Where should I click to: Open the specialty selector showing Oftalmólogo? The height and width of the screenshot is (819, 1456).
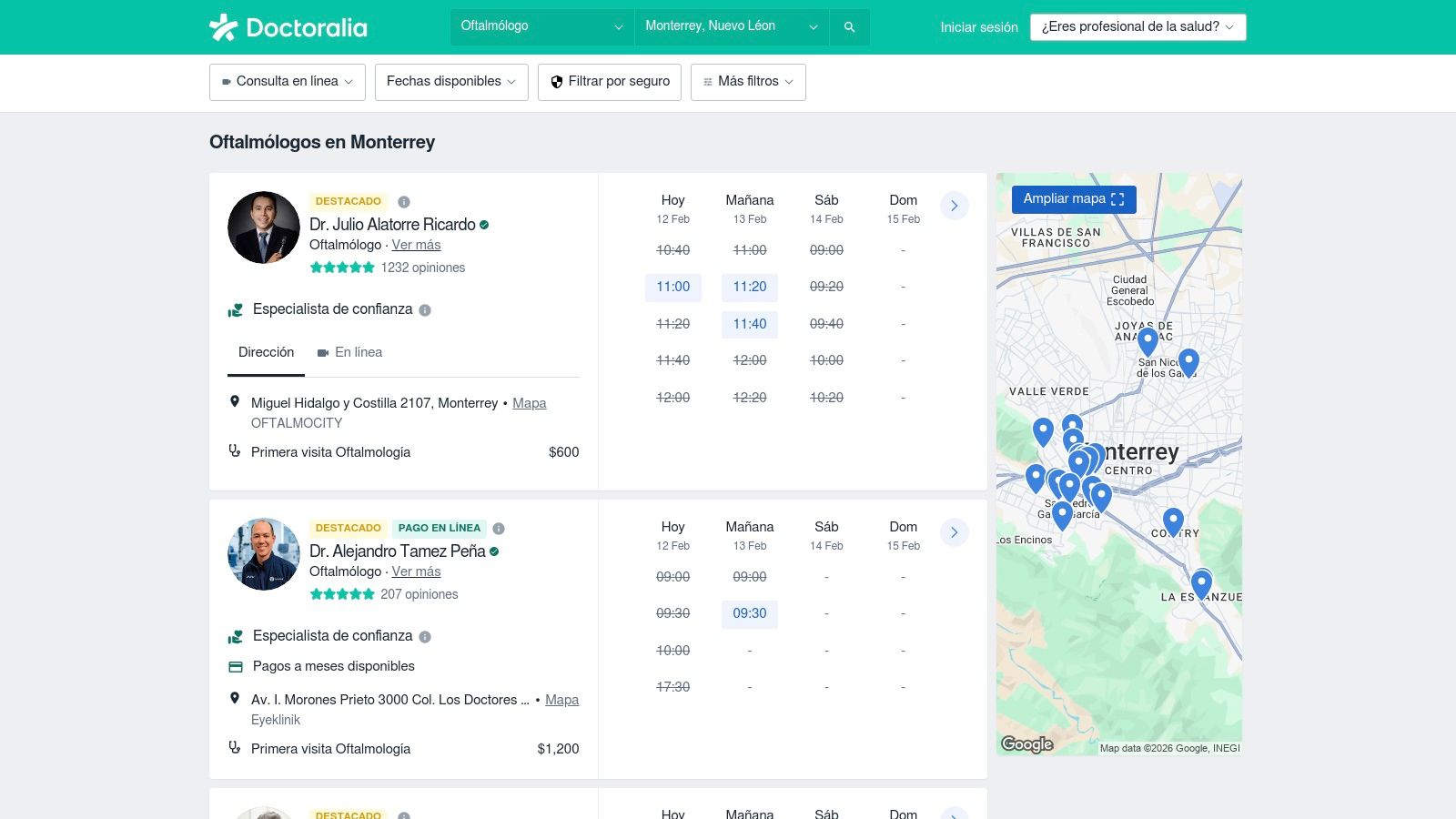click(x=542, y=26)
